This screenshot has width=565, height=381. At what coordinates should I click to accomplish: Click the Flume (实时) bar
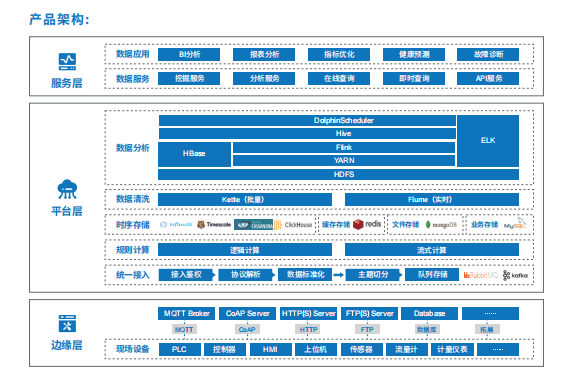(x=432, y=199)
